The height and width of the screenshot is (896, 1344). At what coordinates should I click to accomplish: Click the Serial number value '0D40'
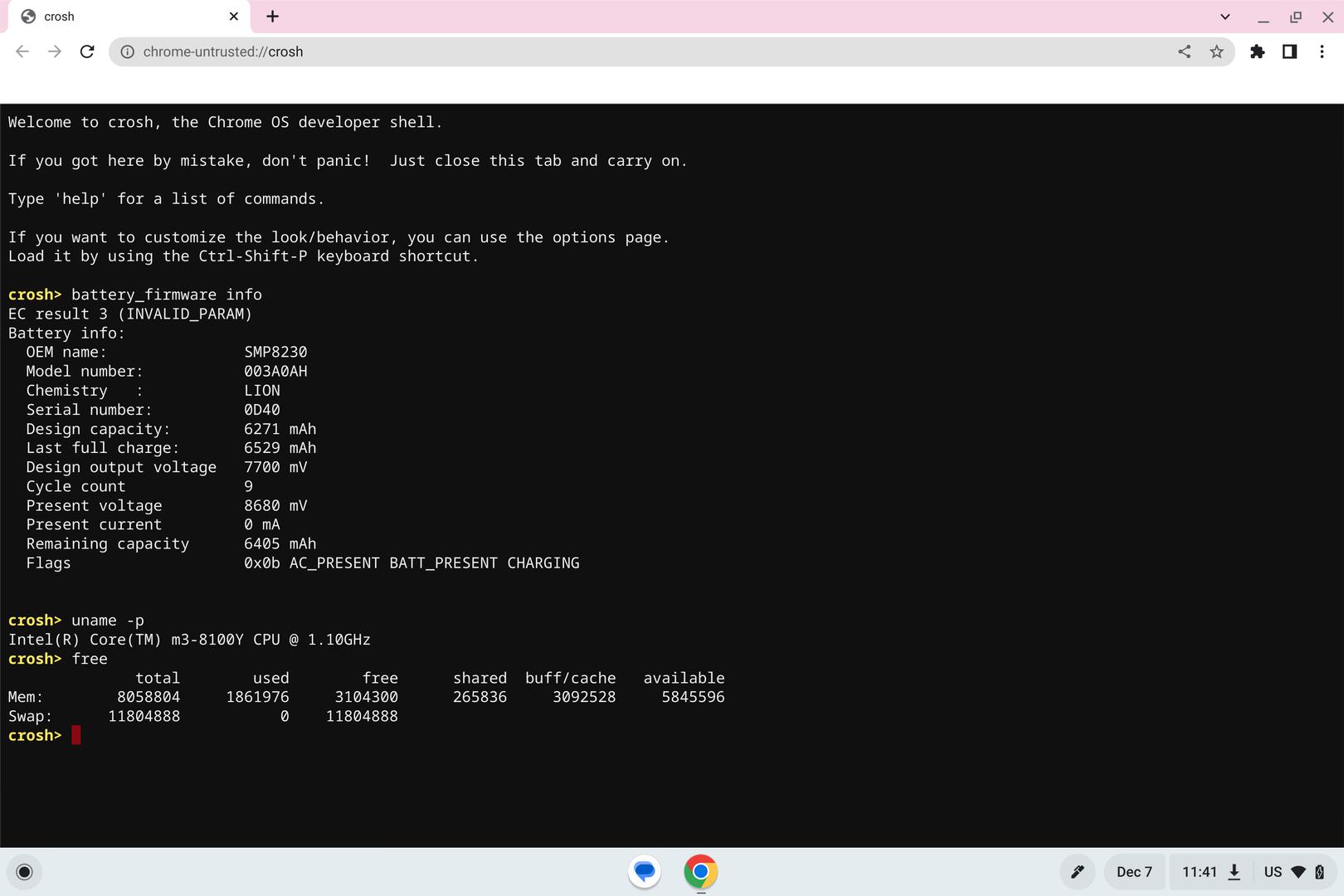click(x=262, y=409)
